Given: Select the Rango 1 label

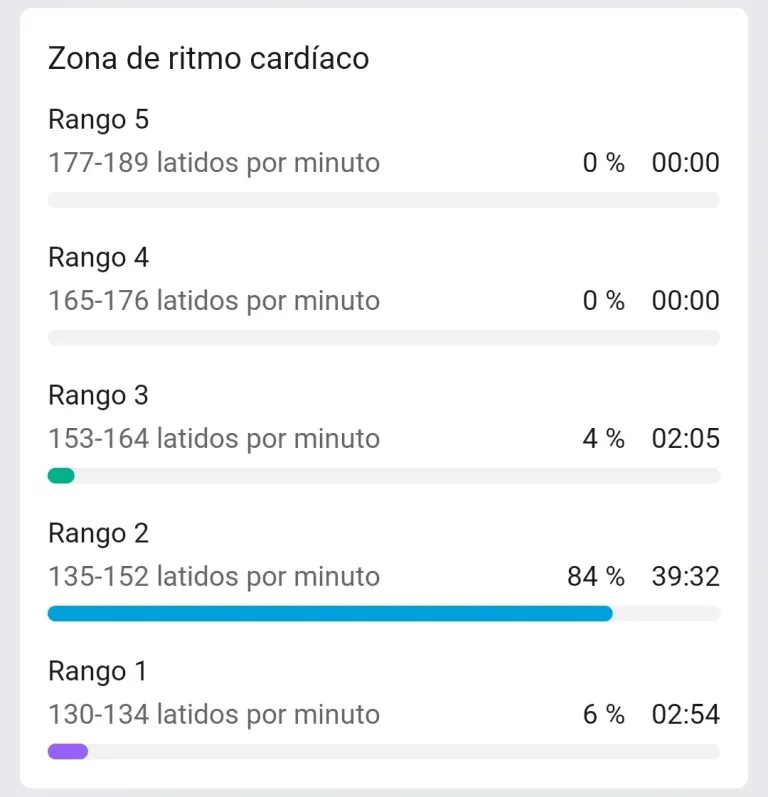Looking at the screenshot, I should [97, 671].
